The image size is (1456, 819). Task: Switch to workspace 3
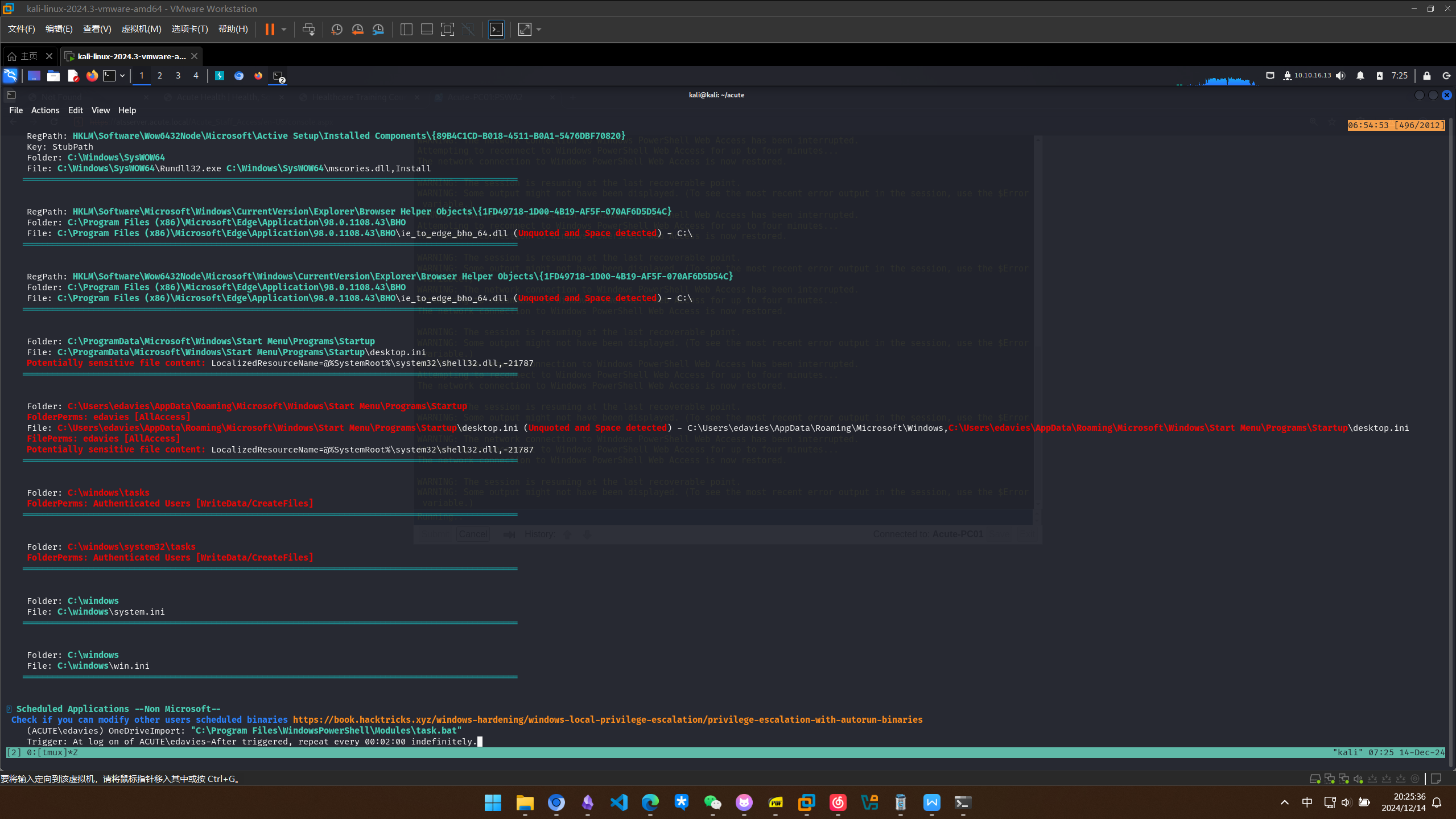(x=178, y=75)
